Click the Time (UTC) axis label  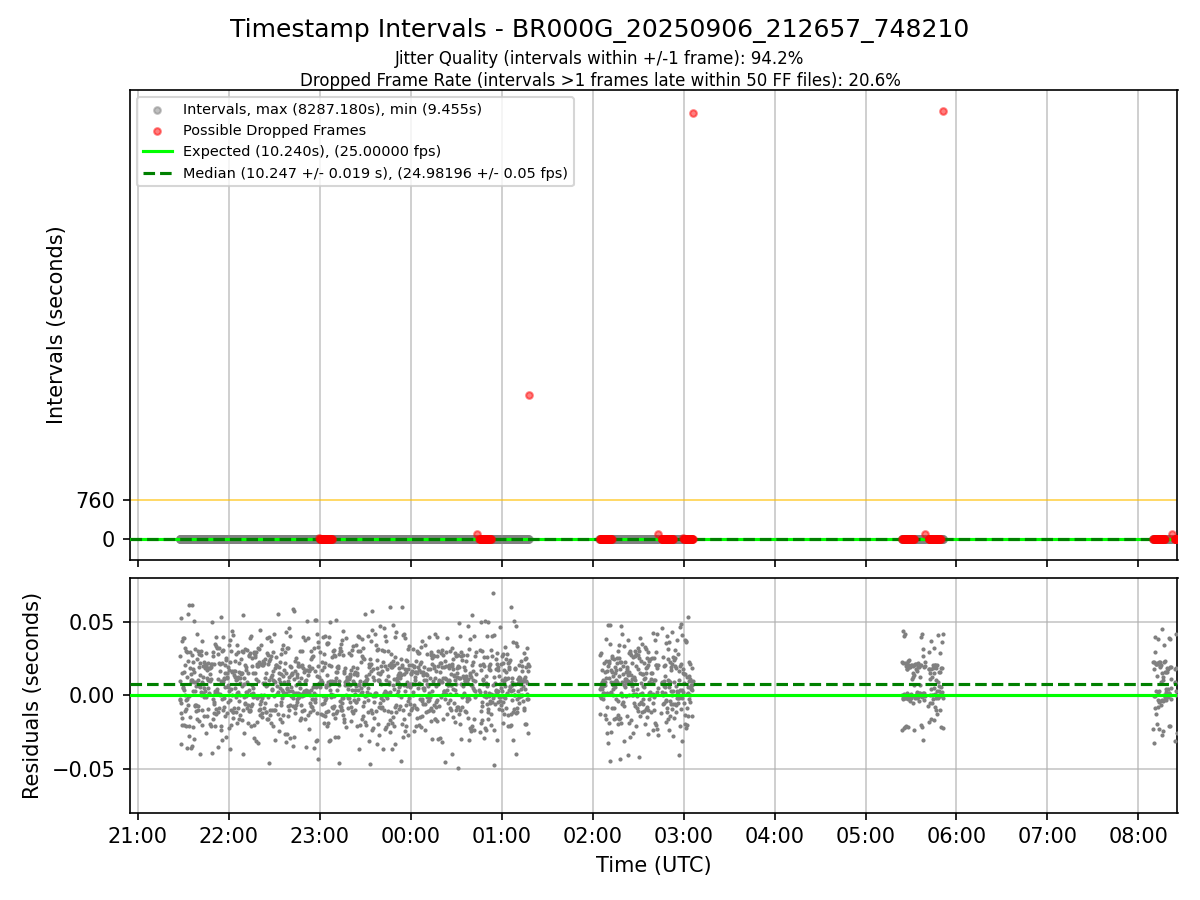coord(654,865)
